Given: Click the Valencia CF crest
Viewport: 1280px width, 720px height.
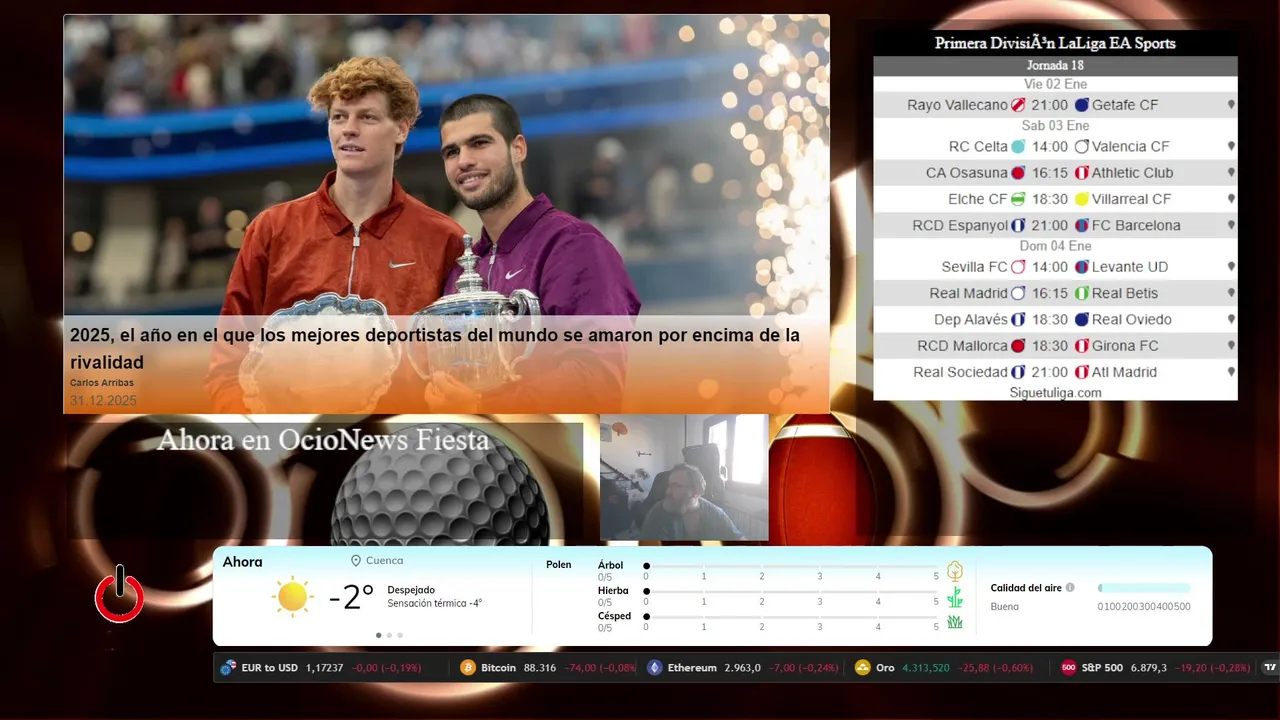Looking at the screenshot, I should click(x=1081, y=147).
